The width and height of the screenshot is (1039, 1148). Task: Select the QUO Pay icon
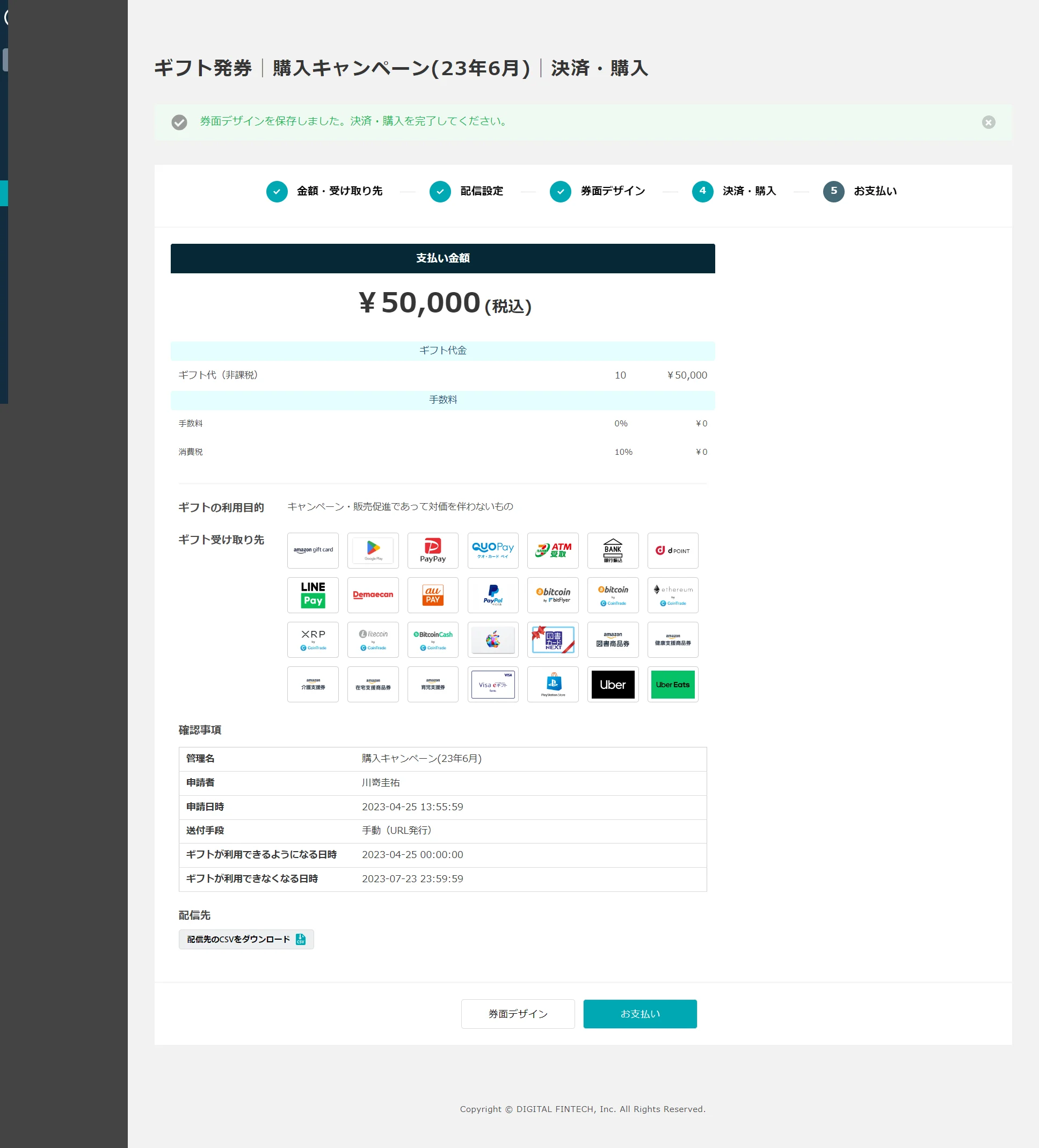[x=493, y=550]
